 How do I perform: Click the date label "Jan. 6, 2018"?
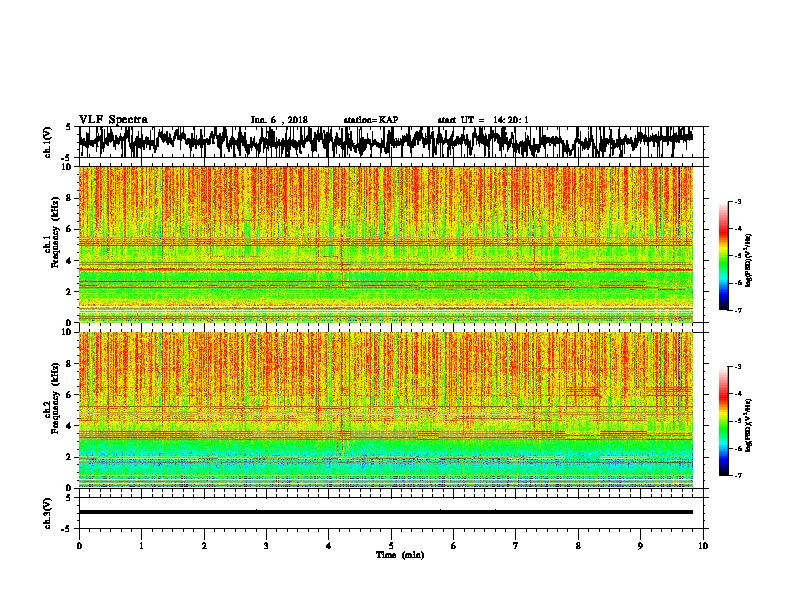pyautogui.click(x=279, y=120)
